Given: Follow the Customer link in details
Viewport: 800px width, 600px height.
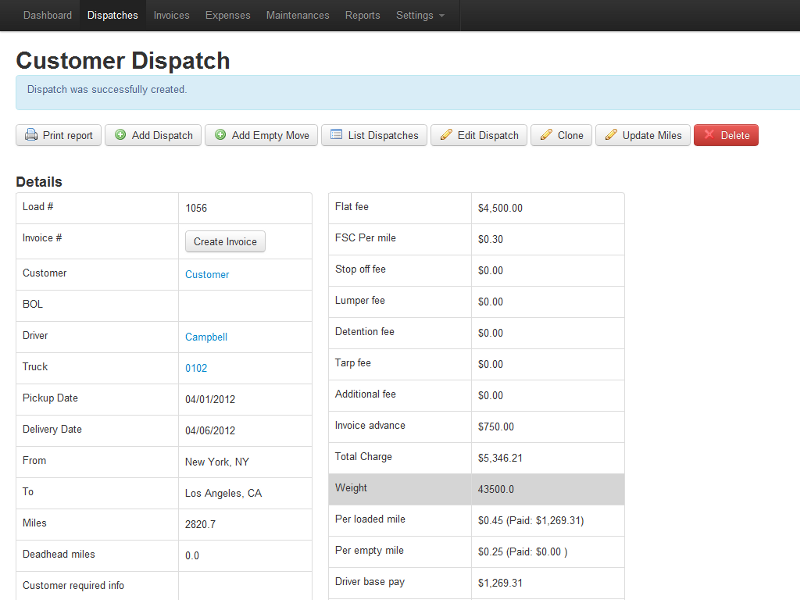Looking at the screenshot, I should click(207, 274).
